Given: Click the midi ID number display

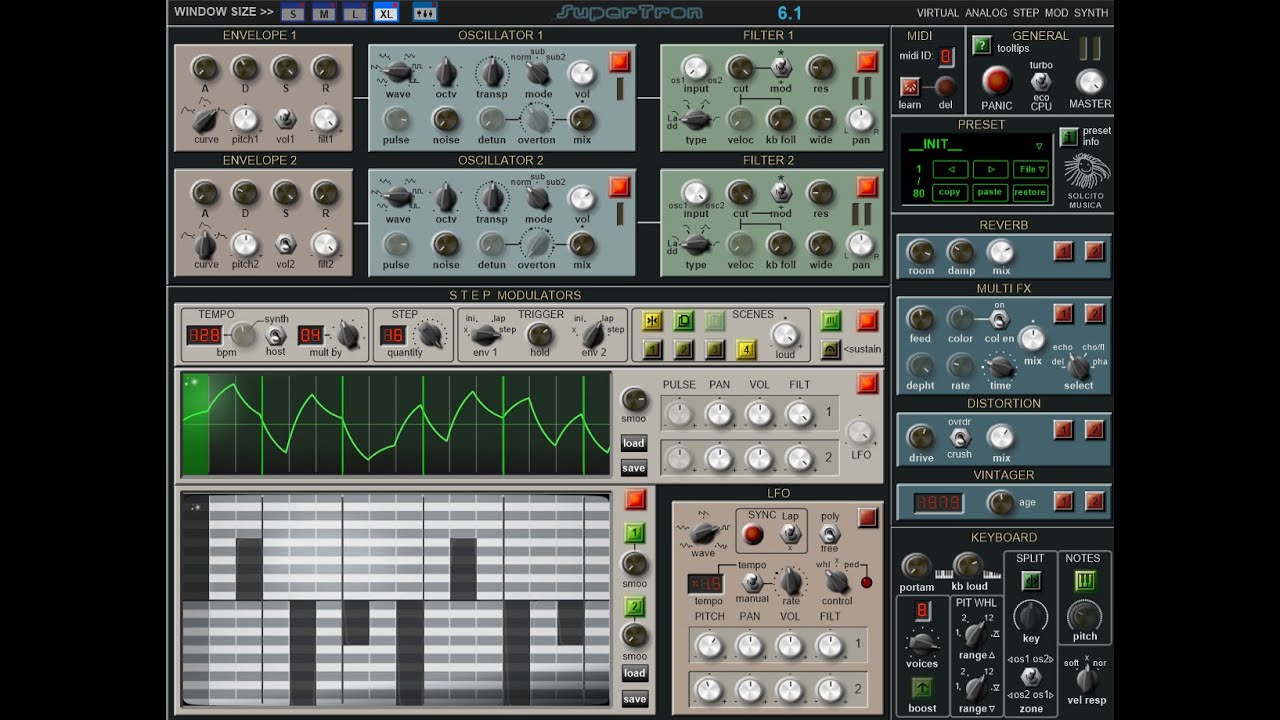Looking at the screenshot, I should (945, 56).
